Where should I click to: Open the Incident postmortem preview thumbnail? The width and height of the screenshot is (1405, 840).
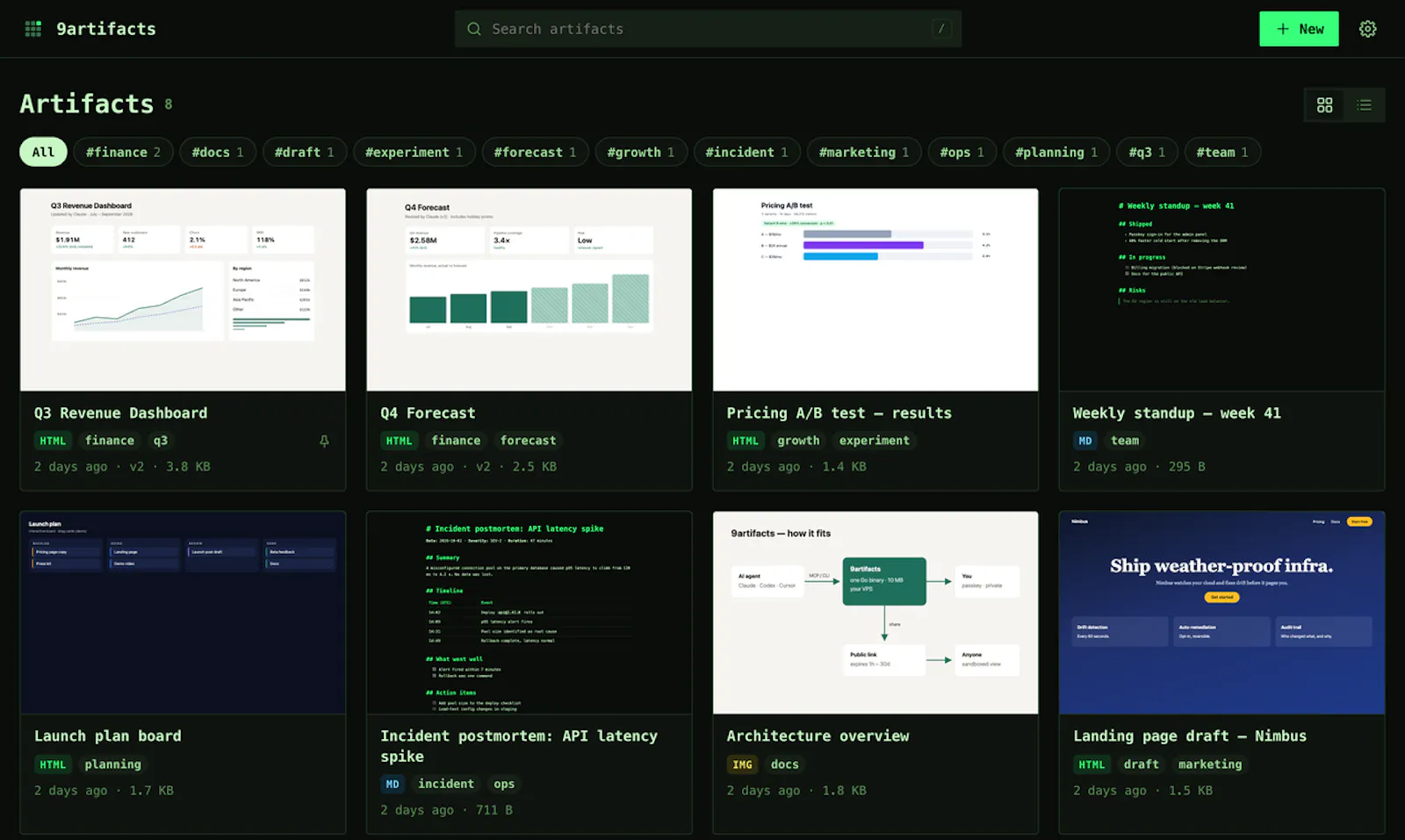click(529, 613)
